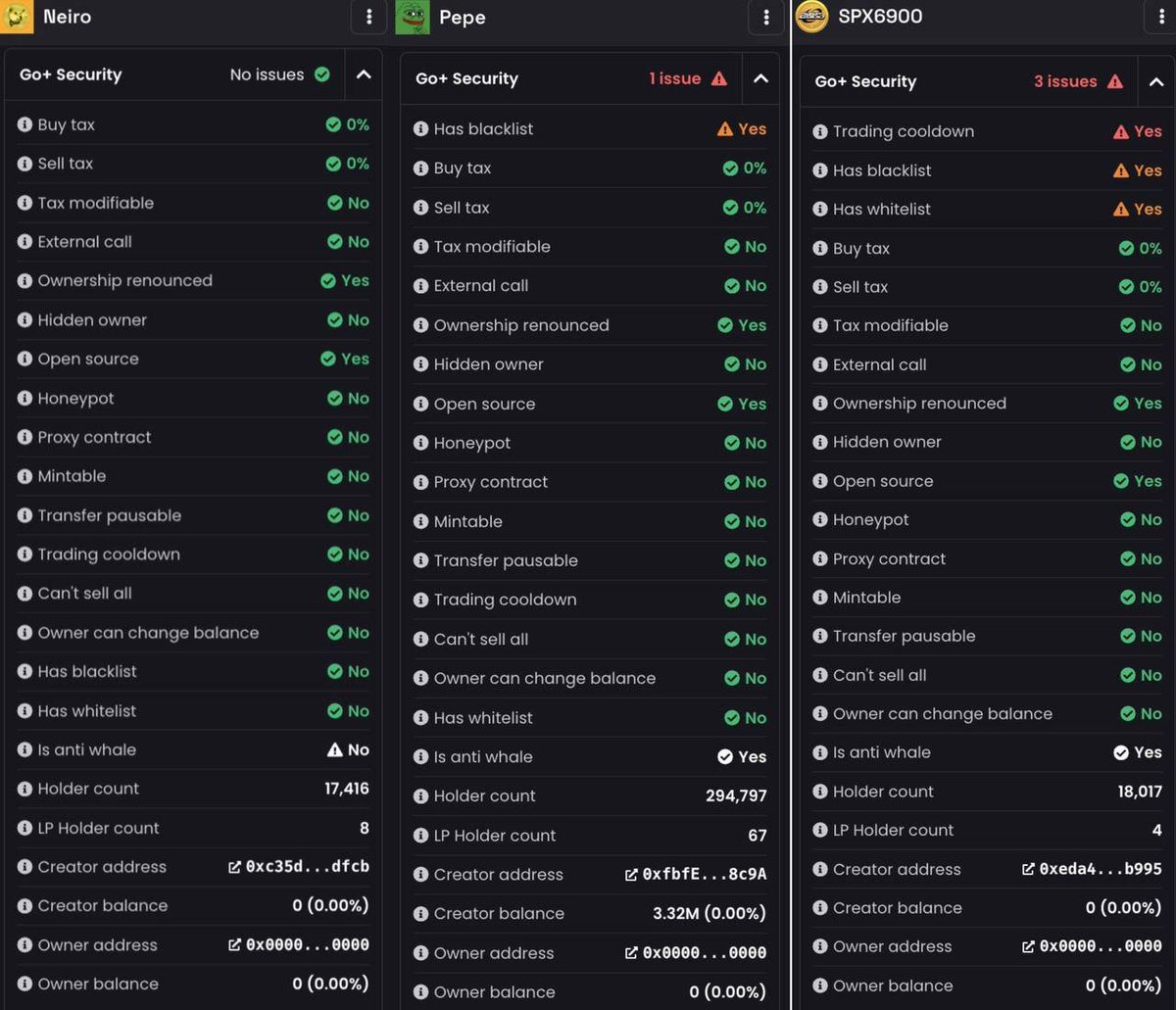Open the Neiro three-dot options menu
This screenshot has height=1010, width=1176.
coord(368,17)
